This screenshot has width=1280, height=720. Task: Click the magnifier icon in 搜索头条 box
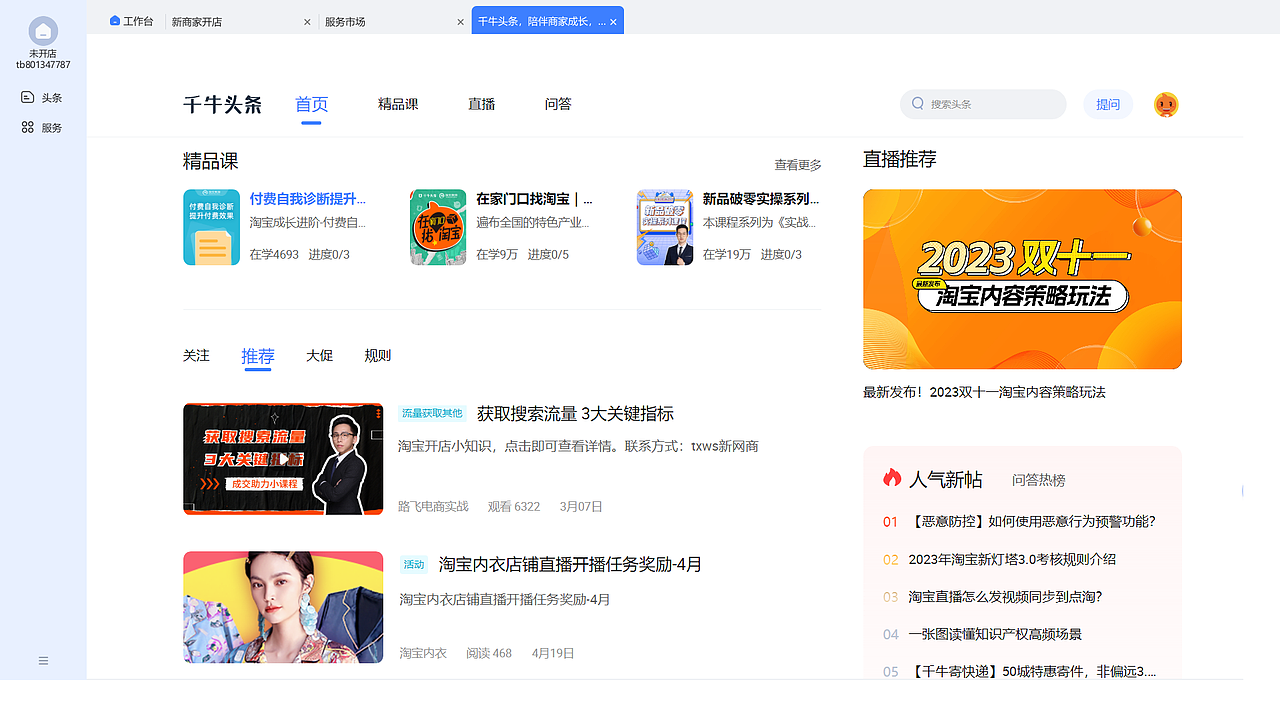917,104
